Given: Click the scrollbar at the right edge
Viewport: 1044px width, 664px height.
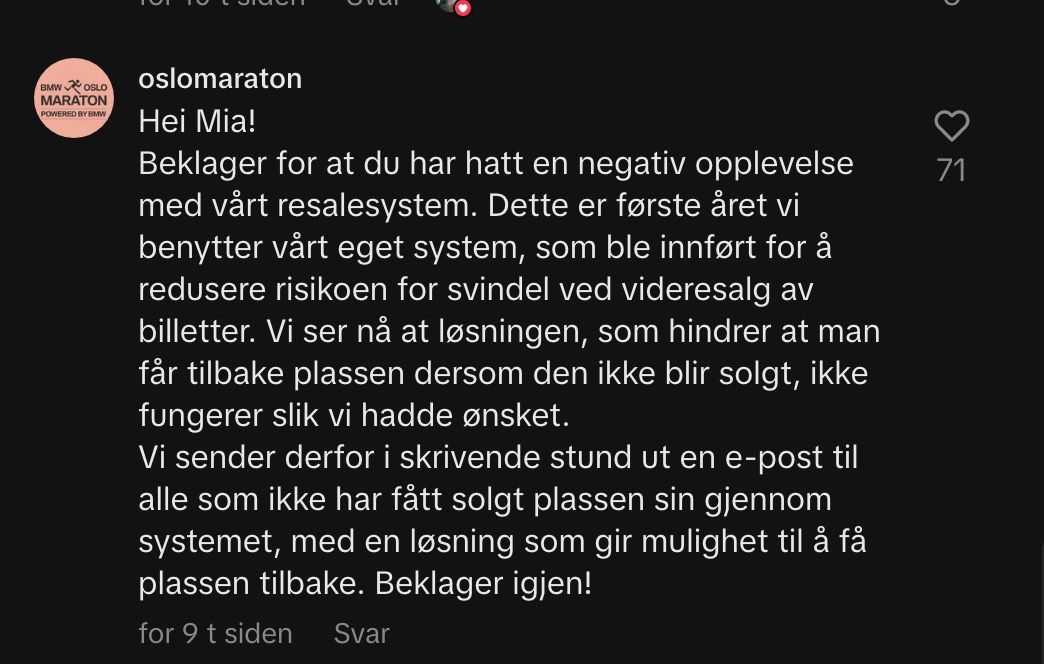Looking at the screenshot, I should pos(1040,600).
